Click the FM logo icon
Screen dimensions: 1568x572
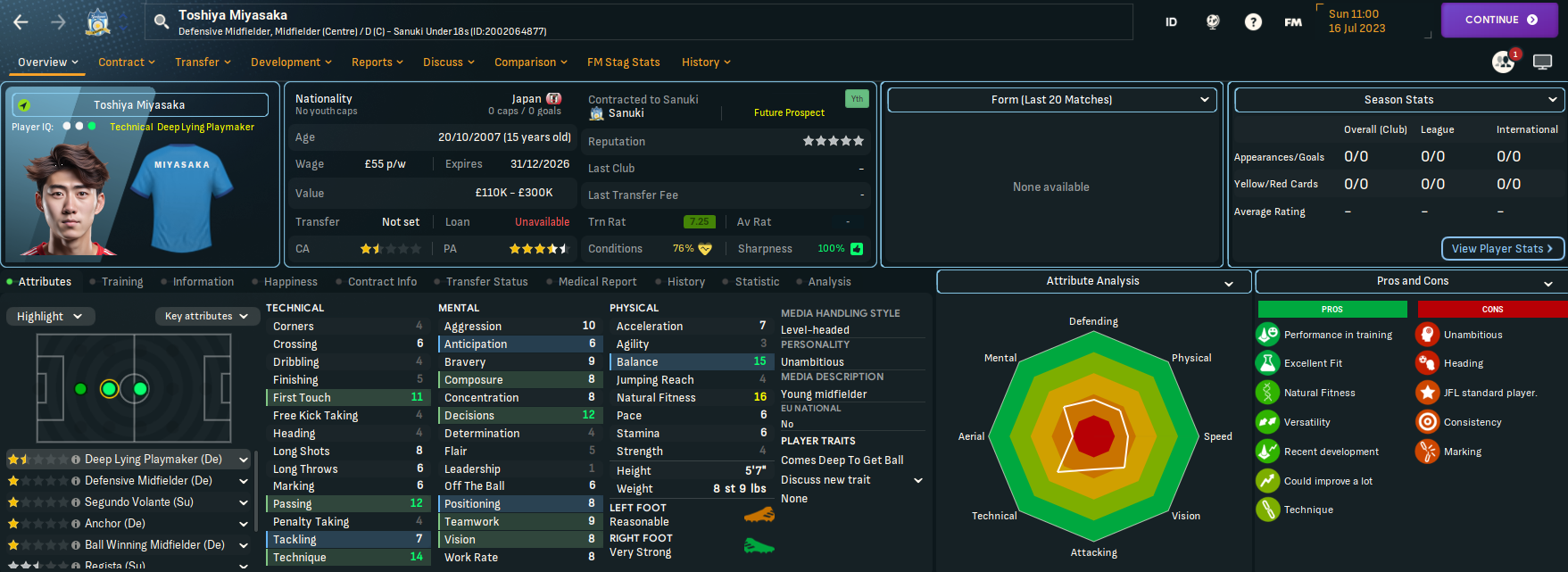pyautogui.click(x=1293, y=22)
